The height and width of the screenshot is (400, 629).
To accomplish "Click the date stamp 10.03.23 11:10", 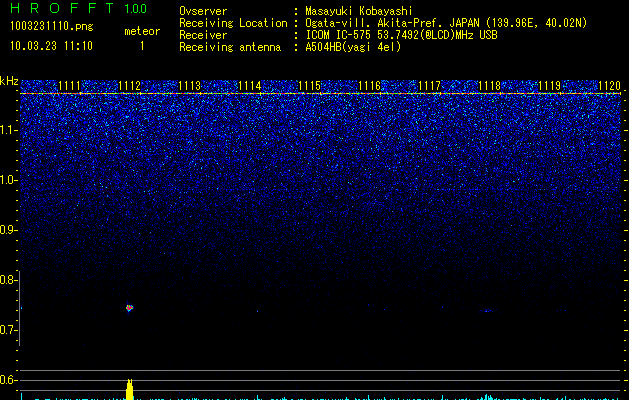I will (x=51, y=46).
